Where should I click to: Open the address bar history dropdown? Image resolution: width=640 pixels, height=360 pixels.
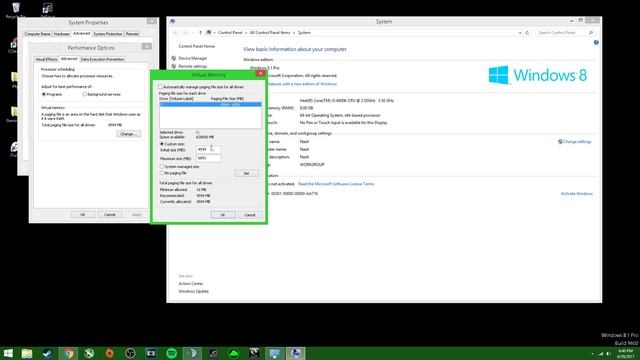tap(520, 33)
